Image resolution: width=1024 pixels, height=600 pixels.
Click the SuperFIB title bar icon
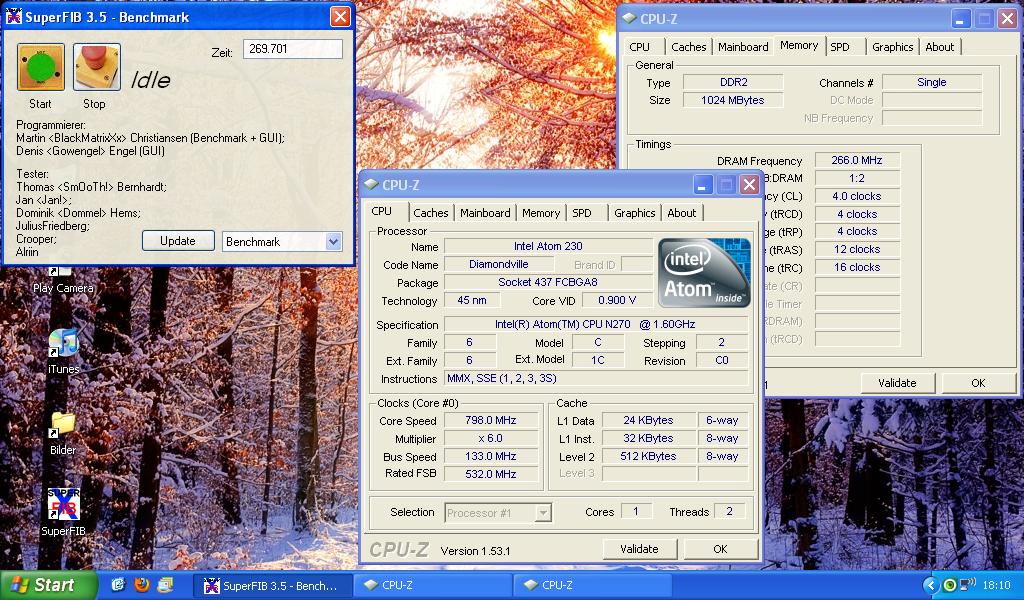(14, 16)
